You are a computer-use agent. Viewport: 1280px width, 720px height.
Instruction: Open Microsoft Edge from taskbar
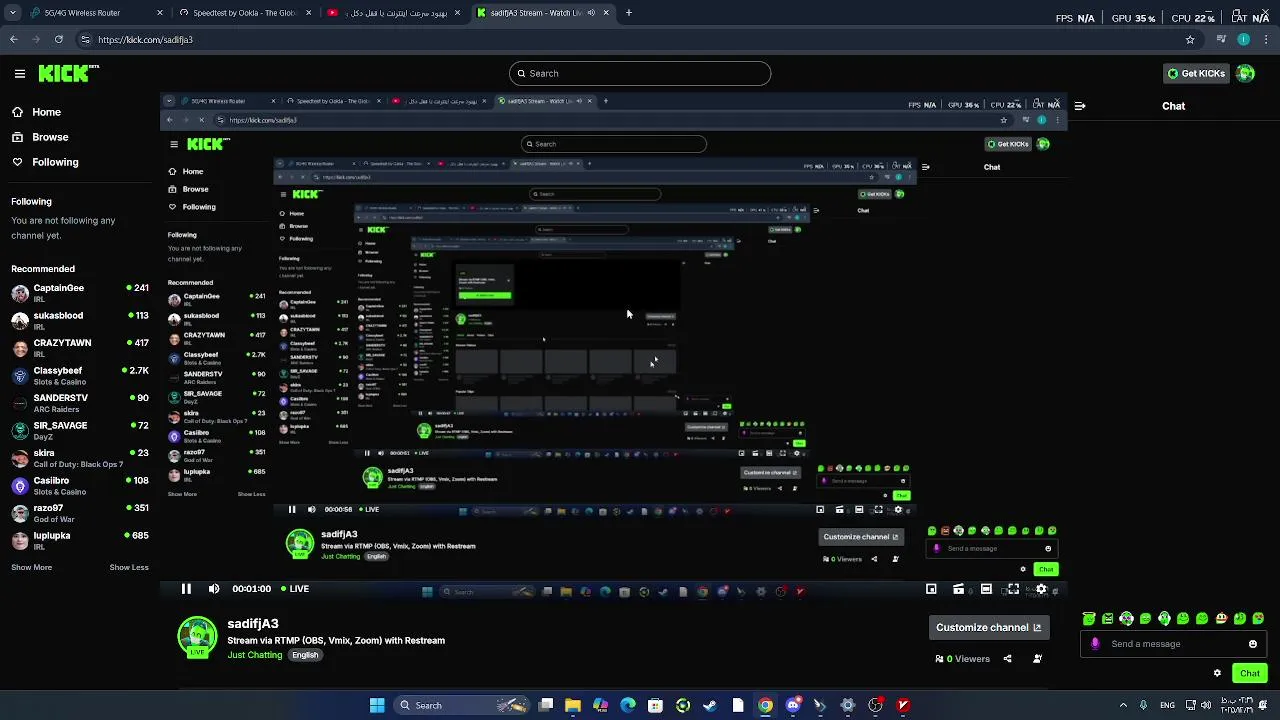(x=628, y=705)
